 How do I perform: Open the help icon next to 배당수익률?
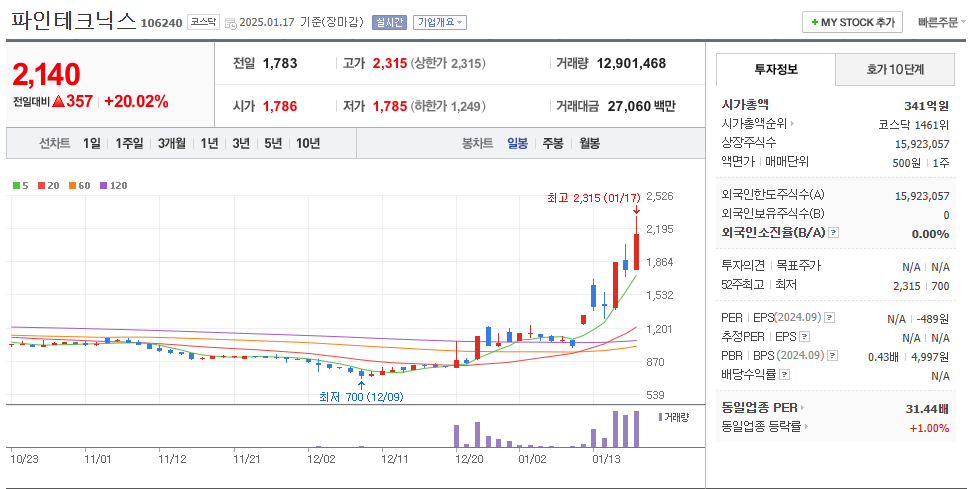coord(784,375)
